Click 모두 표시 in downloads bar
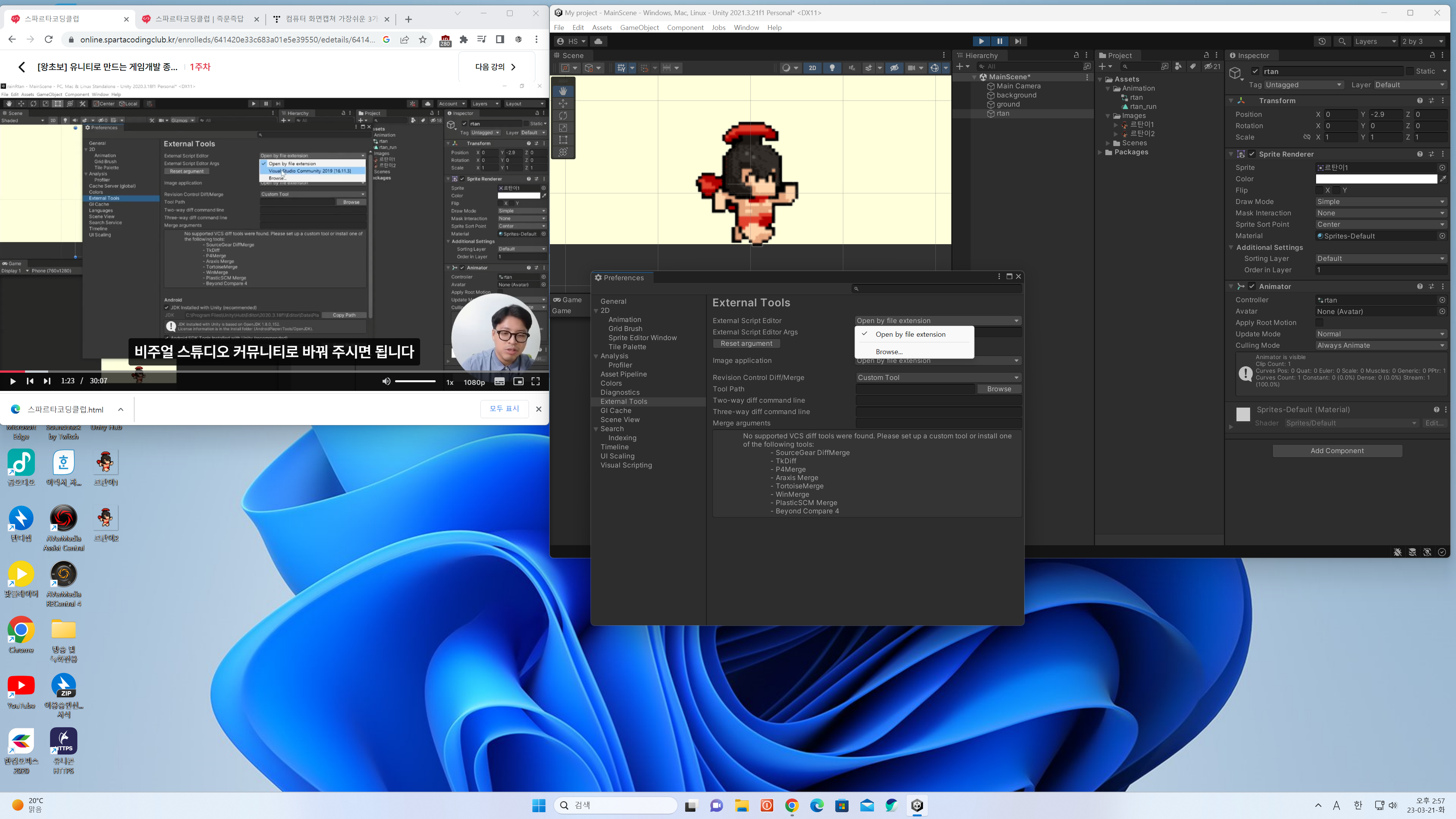This screenshot has height=819, width=1456. point(504,409)
